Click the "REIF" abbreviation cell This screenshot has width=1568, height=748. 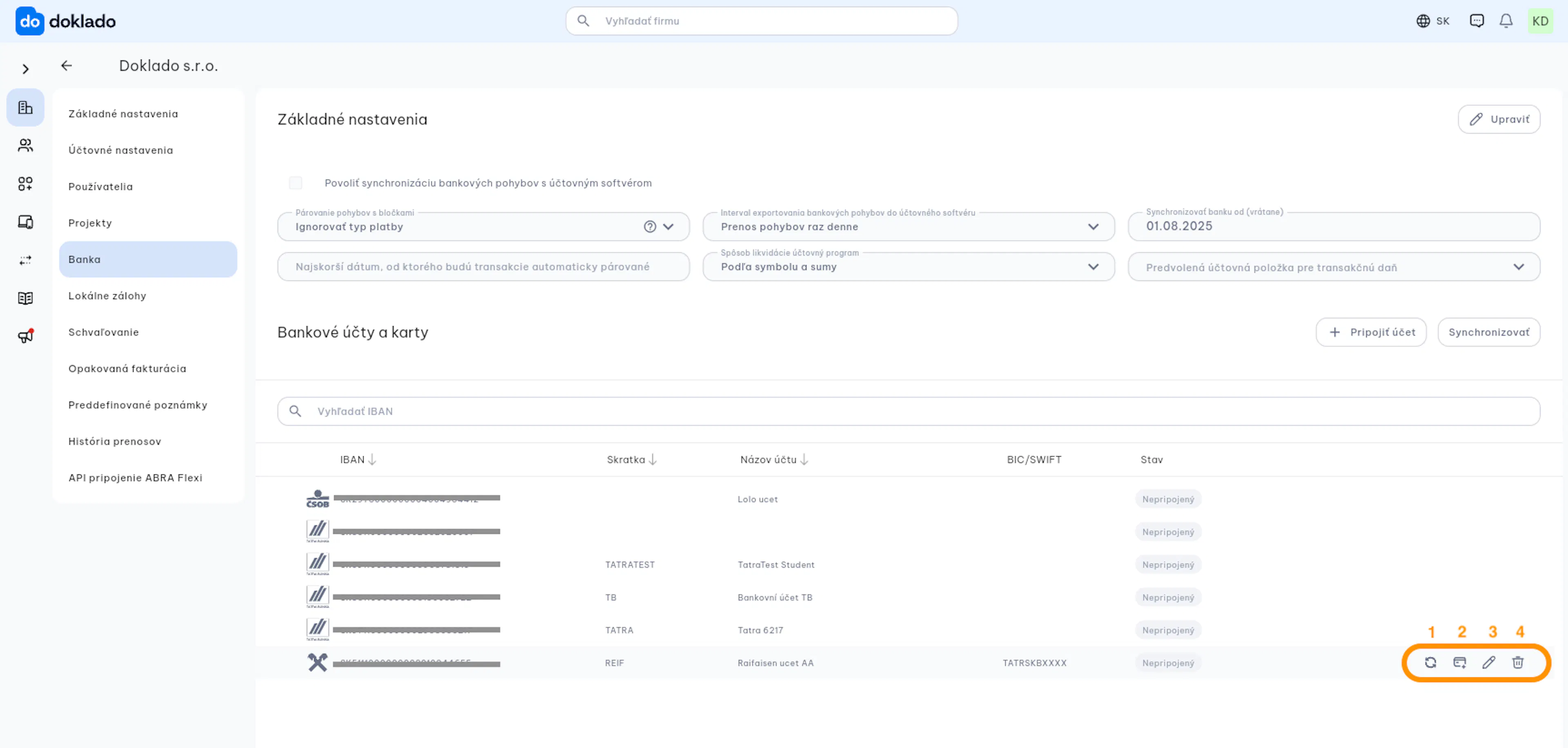[x=614, y=663]
